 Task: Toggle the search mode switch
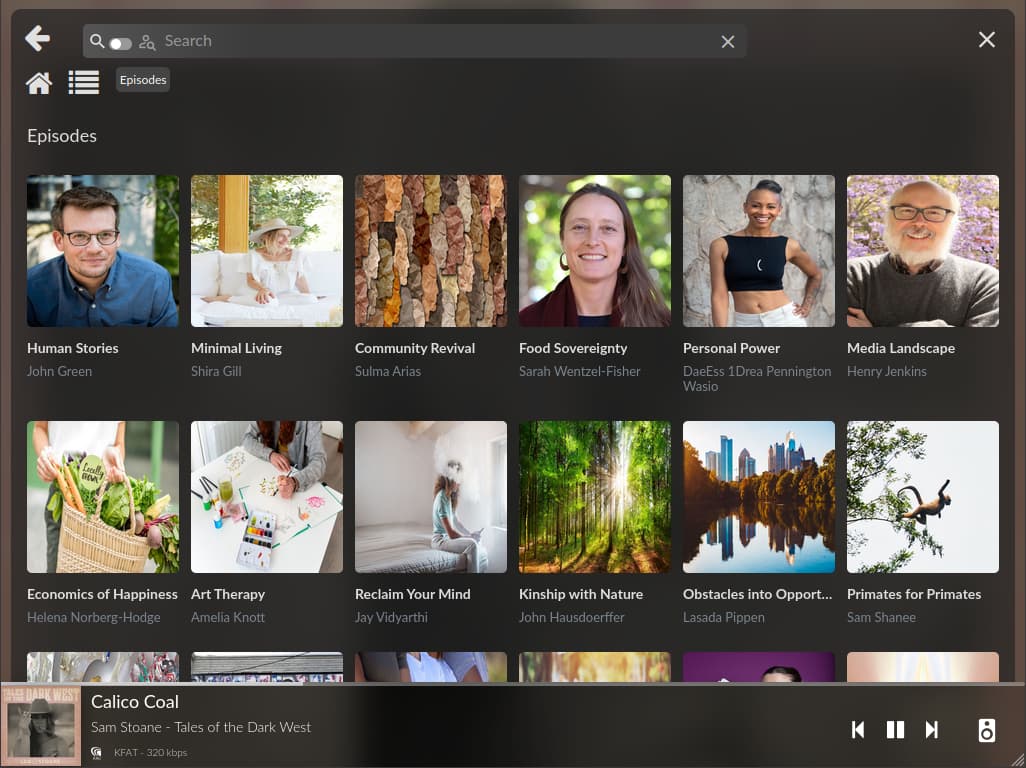120,43
